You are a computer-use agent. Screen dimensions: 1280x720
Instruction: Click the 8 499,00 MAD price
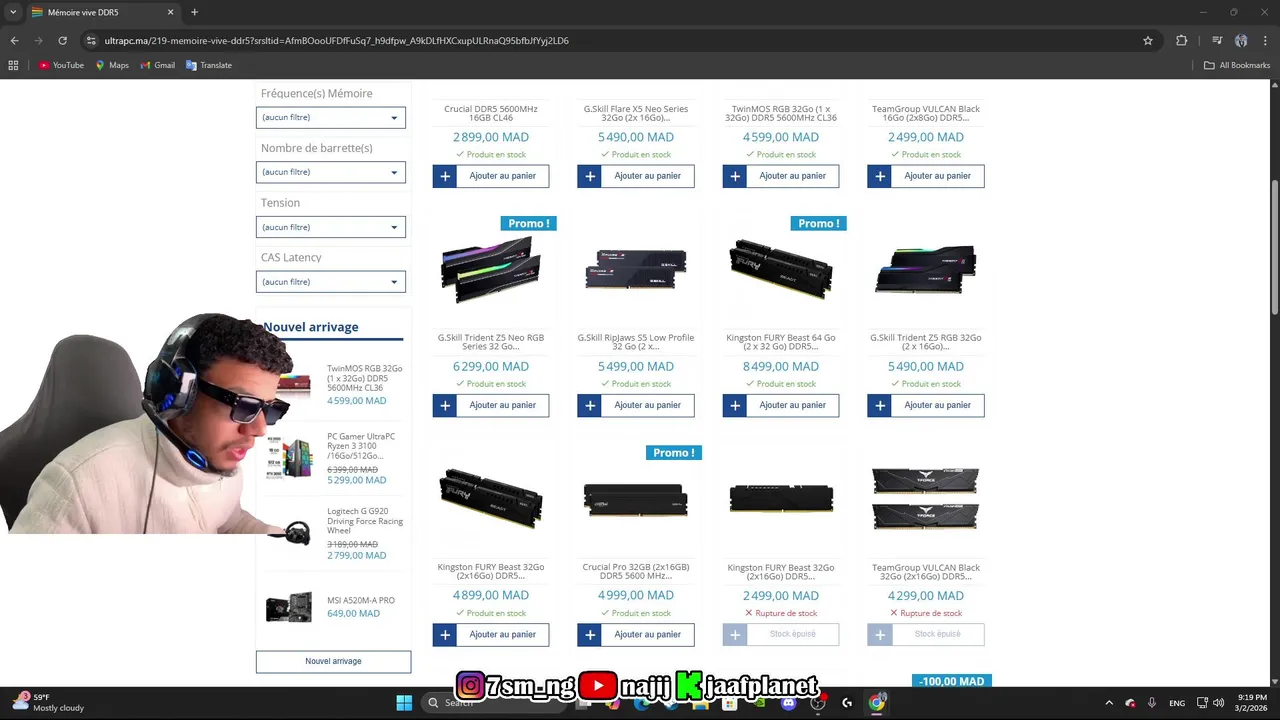(x=781, y=367)
